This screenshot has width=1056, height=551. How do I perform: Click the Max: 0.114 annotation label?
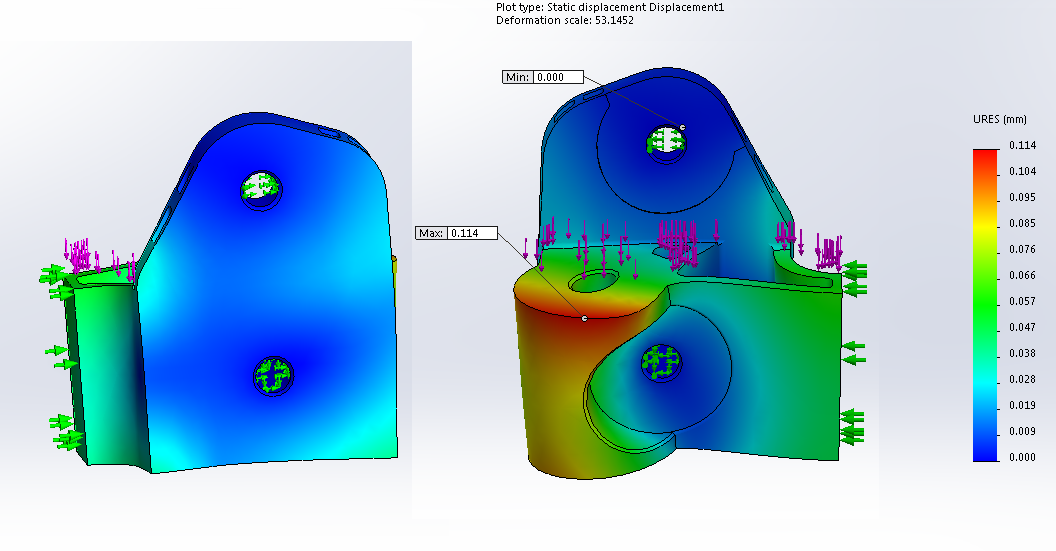click(457, 233)
